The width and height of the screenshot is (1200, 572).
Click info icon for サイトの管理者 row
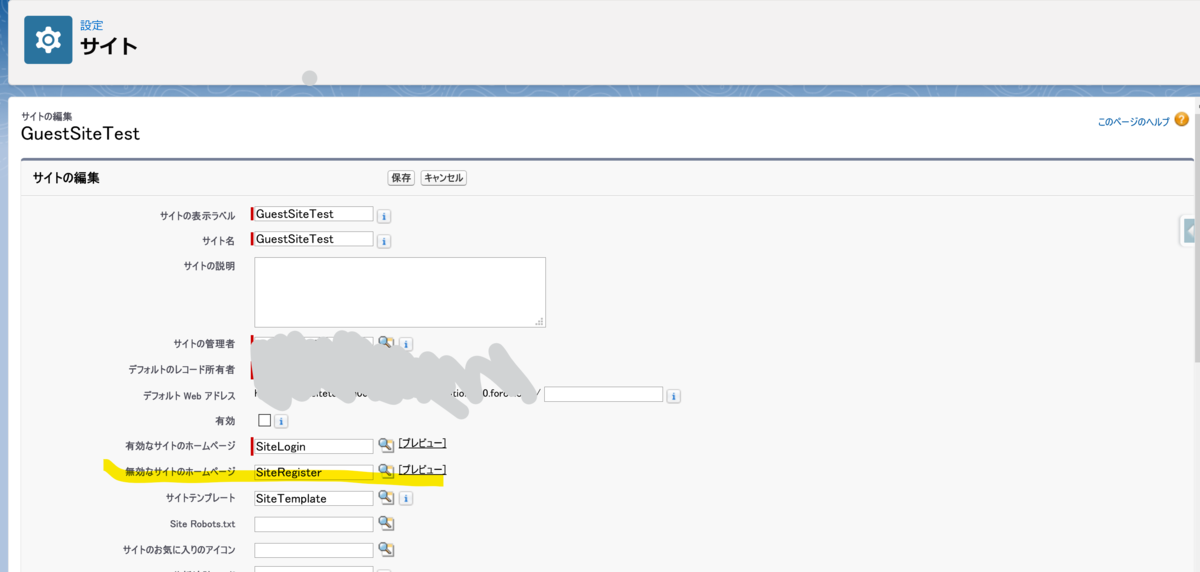click(406, 345)
